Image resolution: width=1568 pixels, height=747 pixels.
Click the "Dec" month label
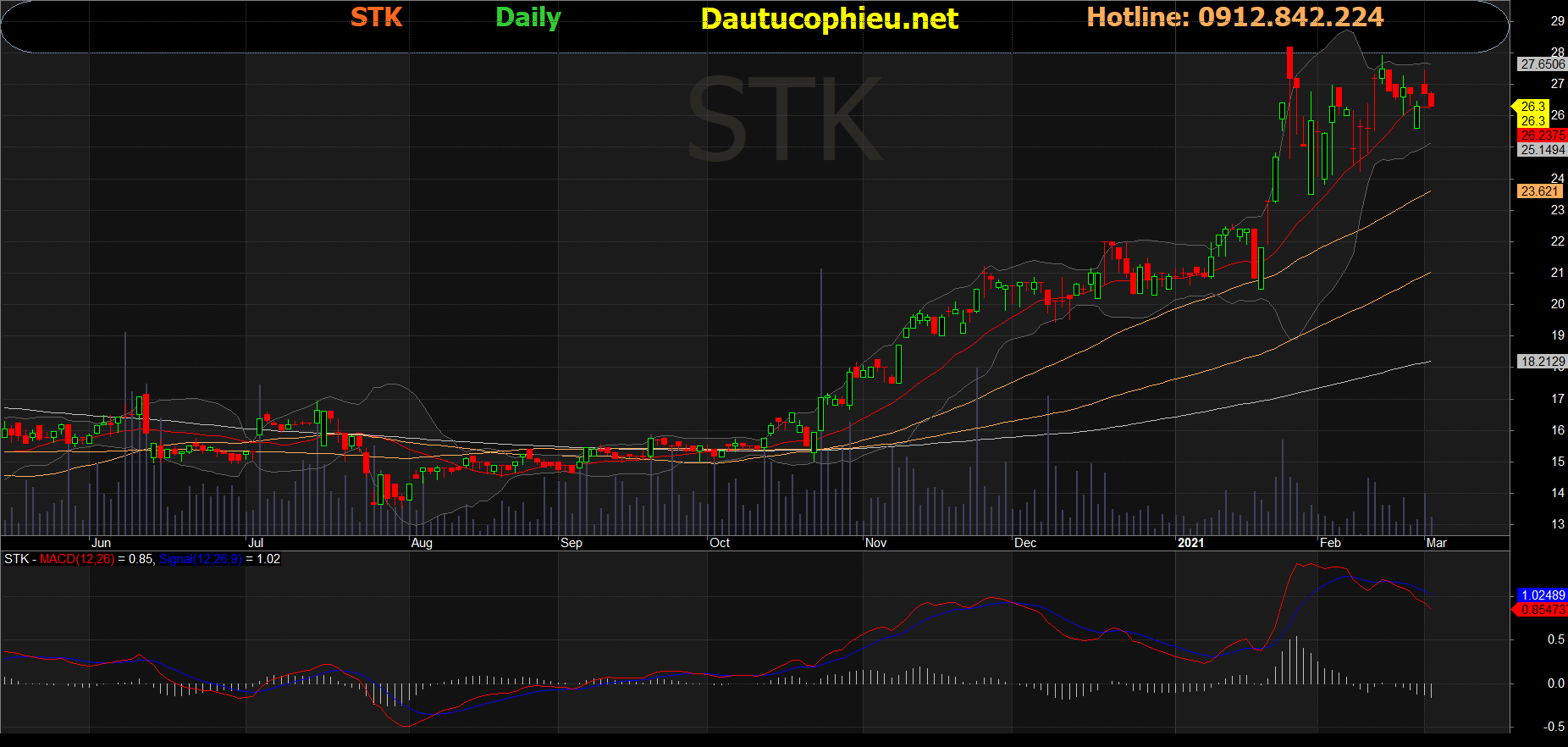click(x=1025, y=543)
